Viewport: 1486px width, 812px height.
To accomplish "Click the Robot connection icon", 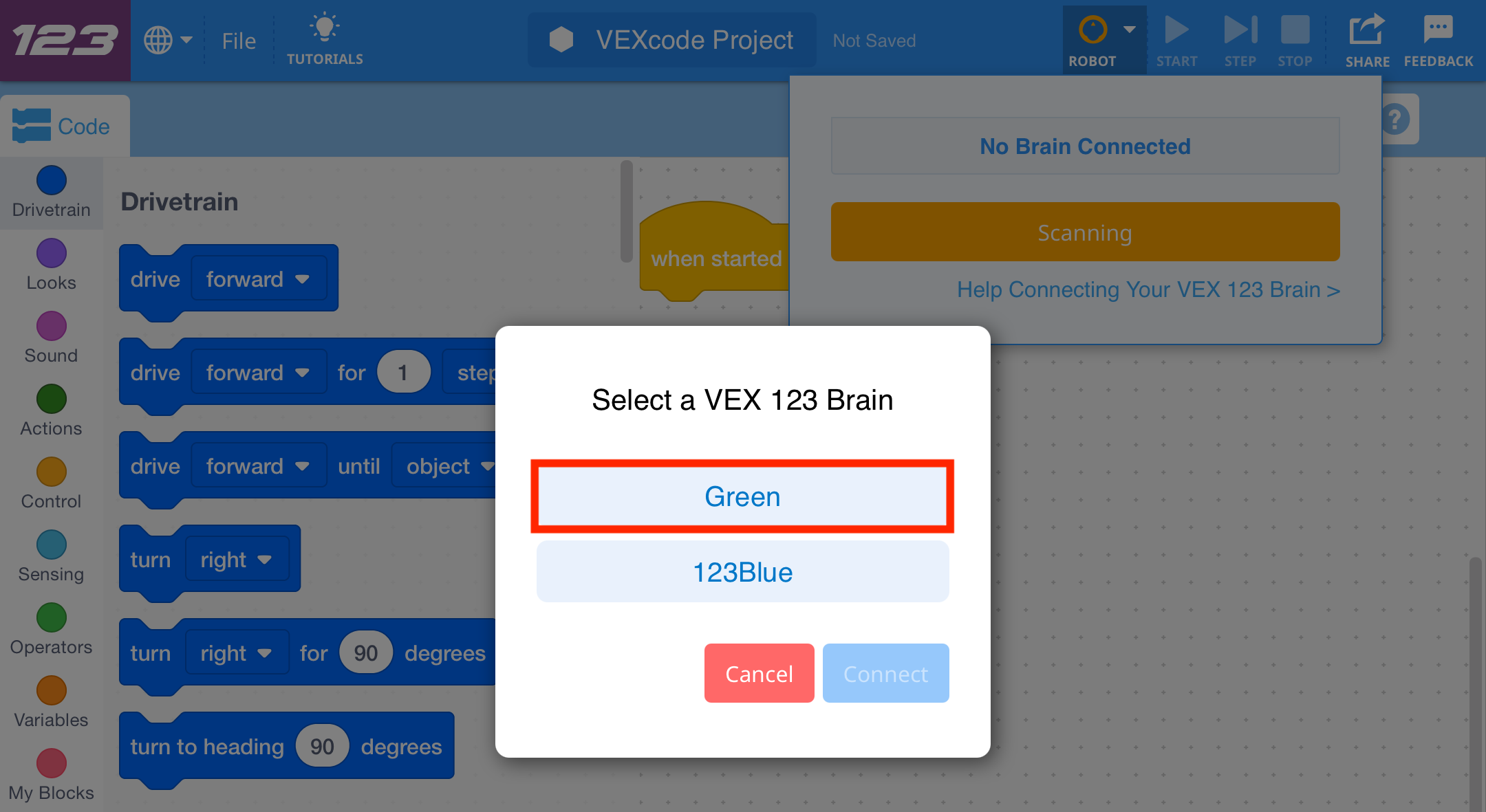I will [x=1092, y=30].
